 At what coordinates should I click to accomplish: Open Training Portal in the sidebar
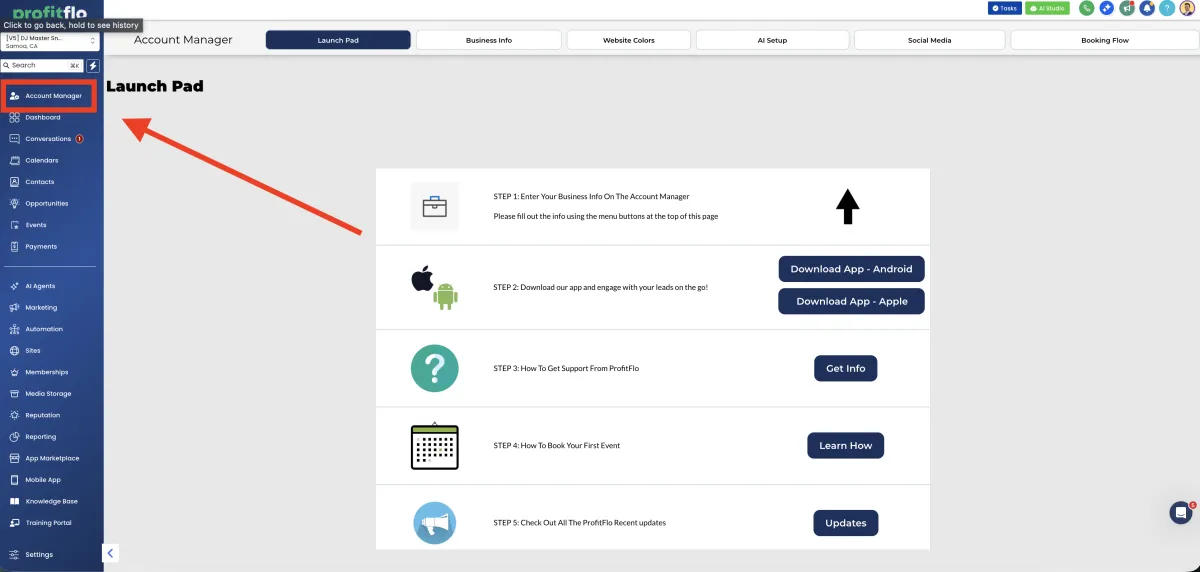tap(50, 522)
